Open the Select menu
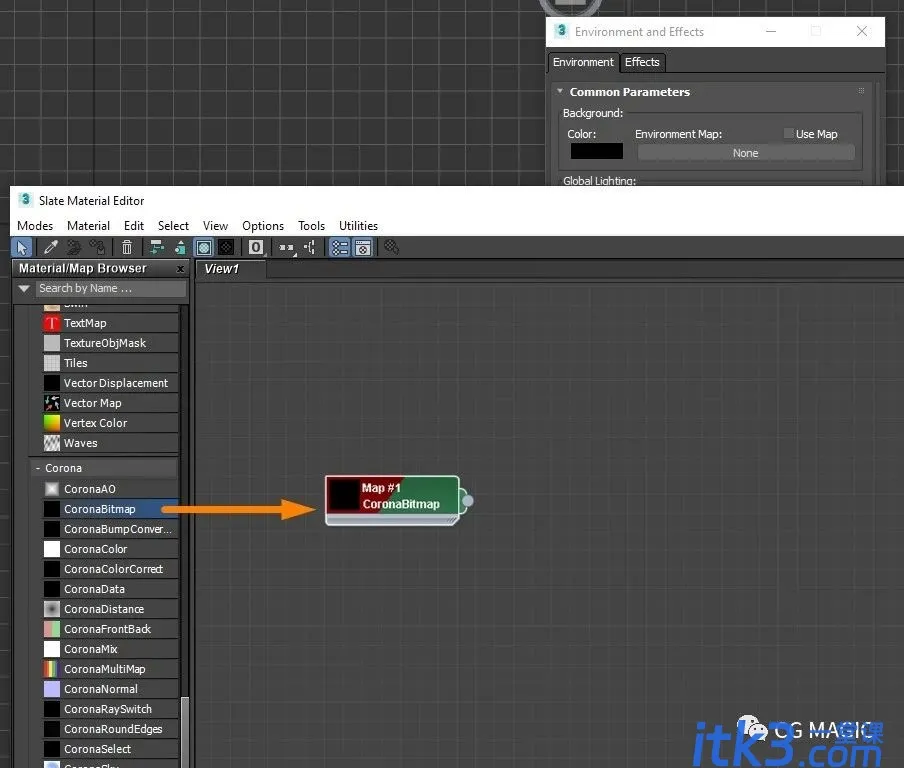This screenshot has width=904, height=768. point(173,225)
